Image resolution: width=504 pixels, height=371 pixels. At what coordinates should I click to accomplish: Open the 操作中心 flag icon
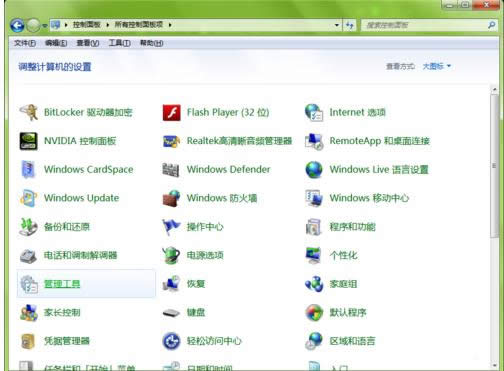click(x=171, y=227)
